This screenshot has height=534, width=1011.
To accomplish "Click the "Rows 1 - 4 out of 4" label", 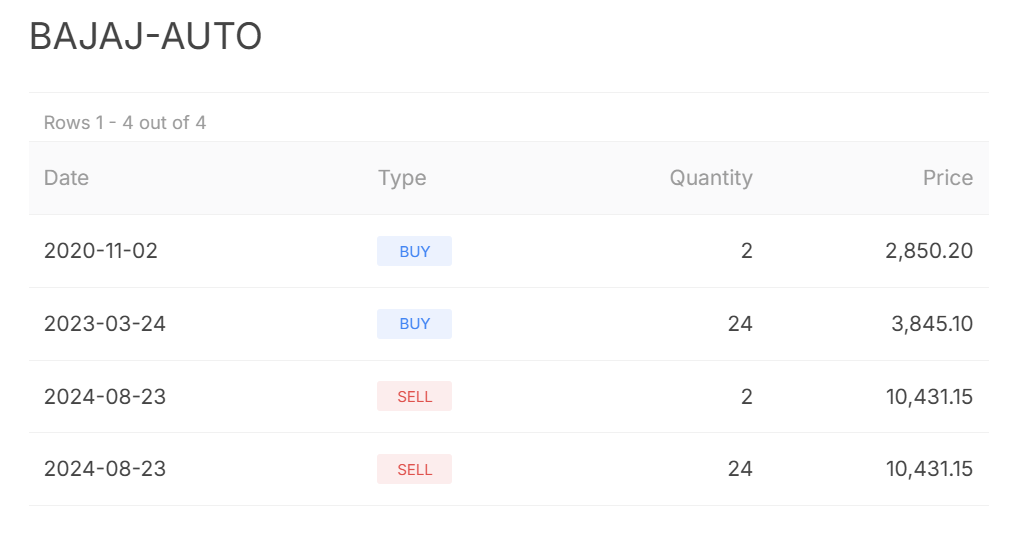I will 125,123.
